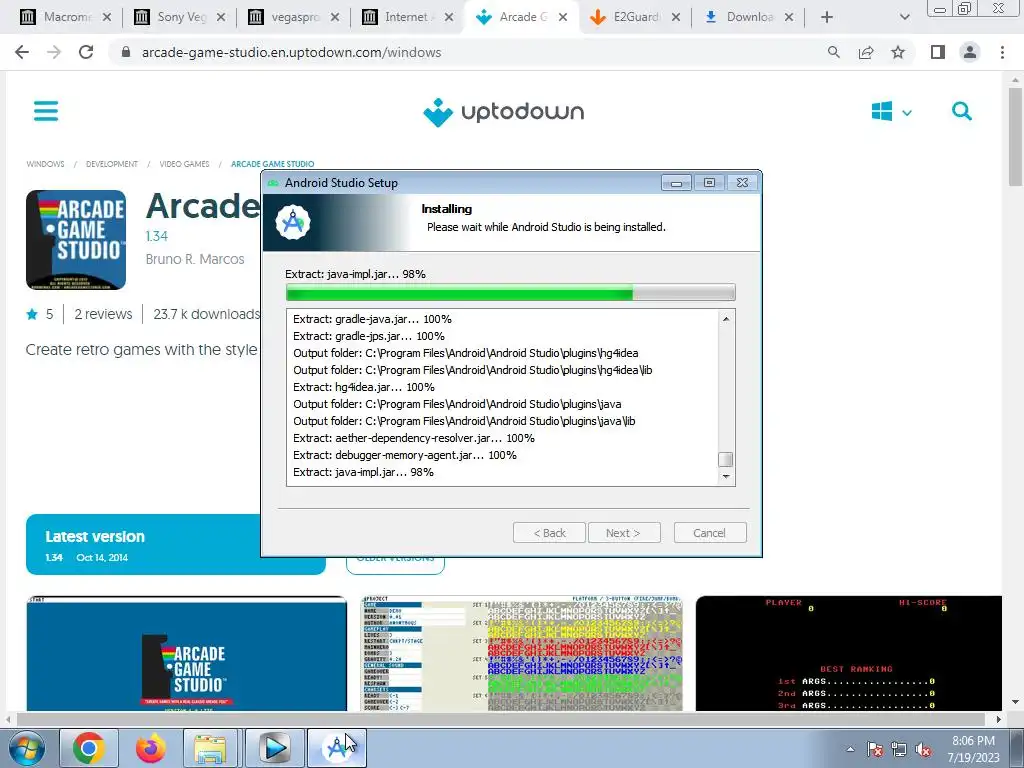Click the Next button in installer
This screenshot has width=1024, height=768.
pyautogui.click(x=624, y=533)
